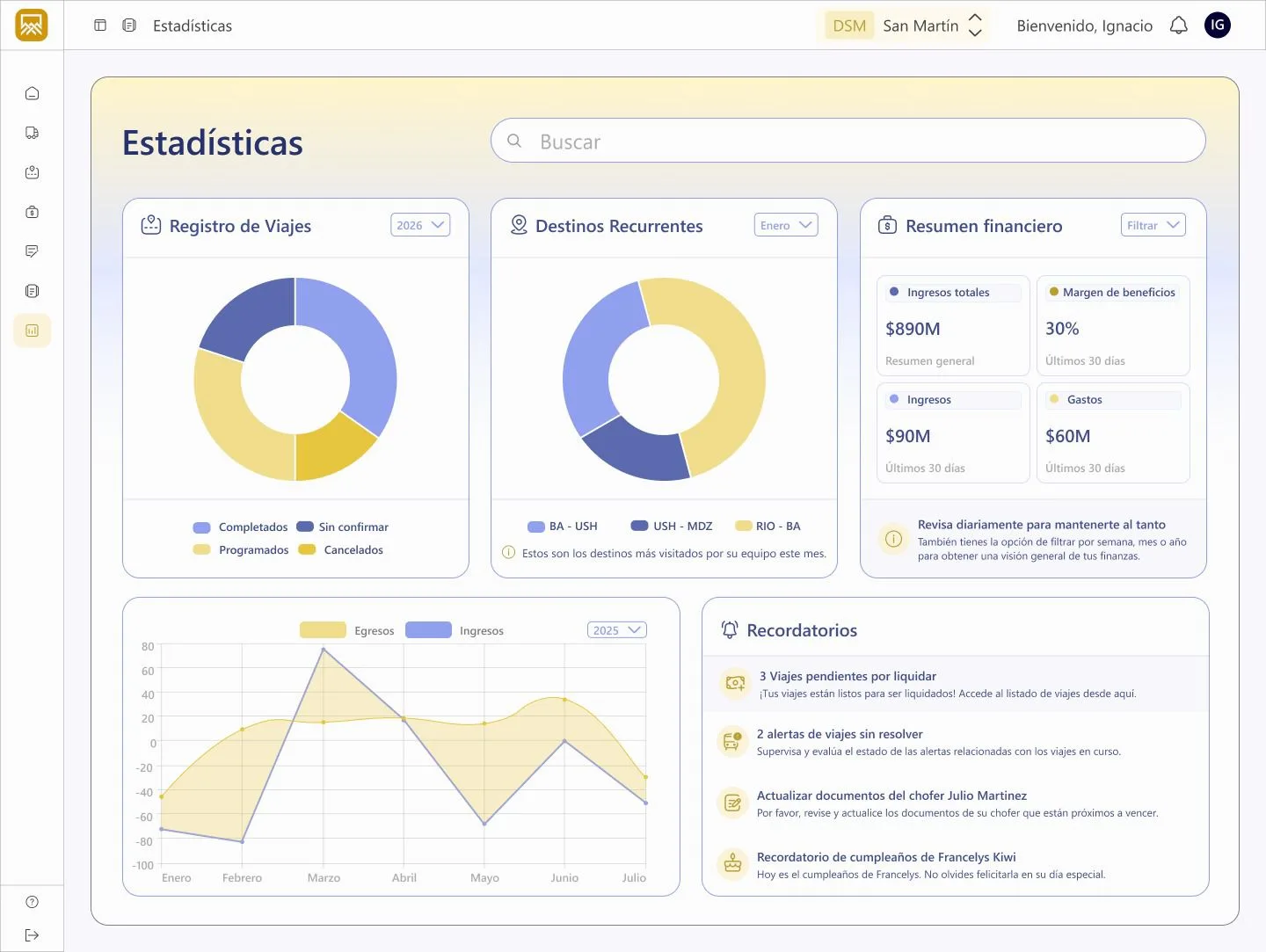Click the help question-mark icon
Viewport: 1266px width, 952px height.
point(32,901)
